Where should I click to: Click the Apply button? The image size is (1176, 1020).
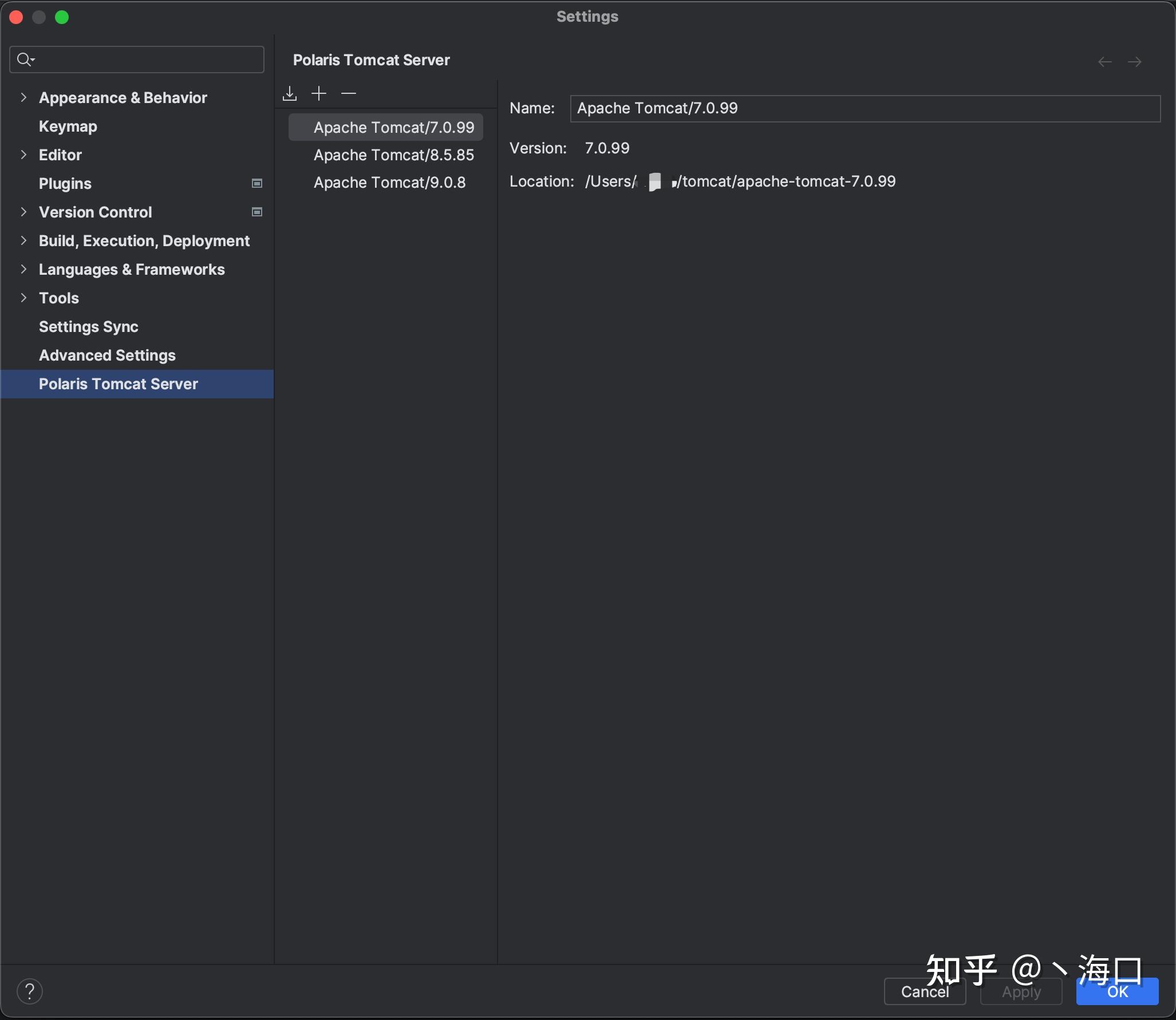1020,990
